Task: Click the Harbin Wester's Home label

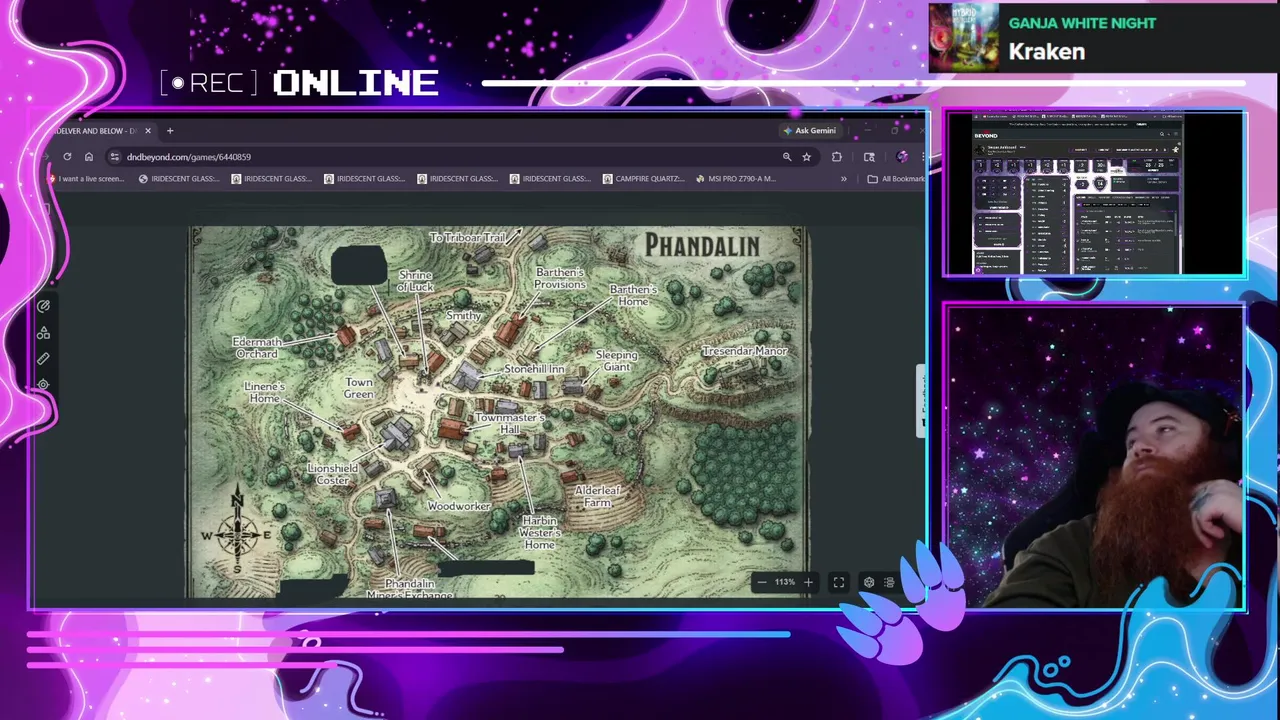Action: 539,533
